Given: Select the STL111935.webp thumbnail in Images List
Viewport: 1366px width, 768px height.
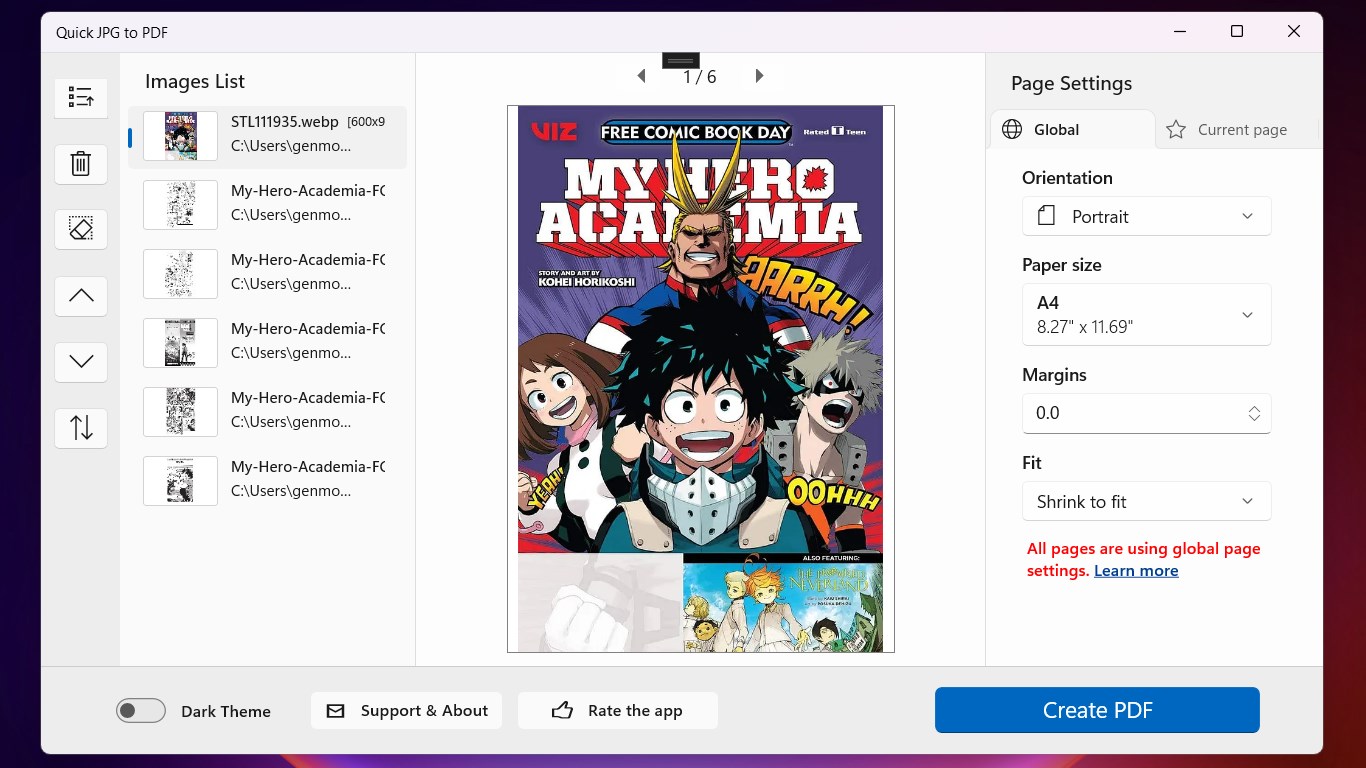Looking at the screenshot, I should (x=180, y=136).
